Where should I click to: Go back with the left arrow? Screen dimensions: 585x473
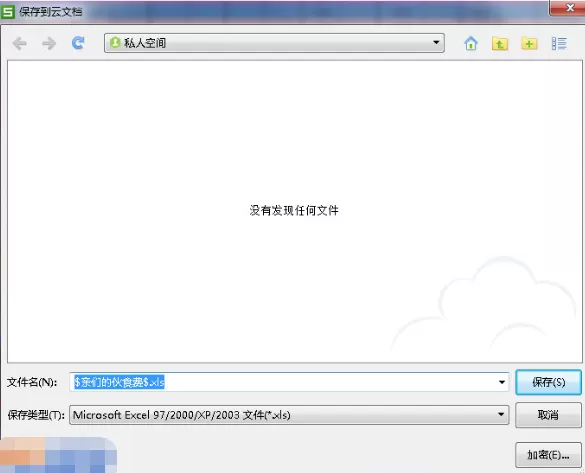[x=19, y=43]
